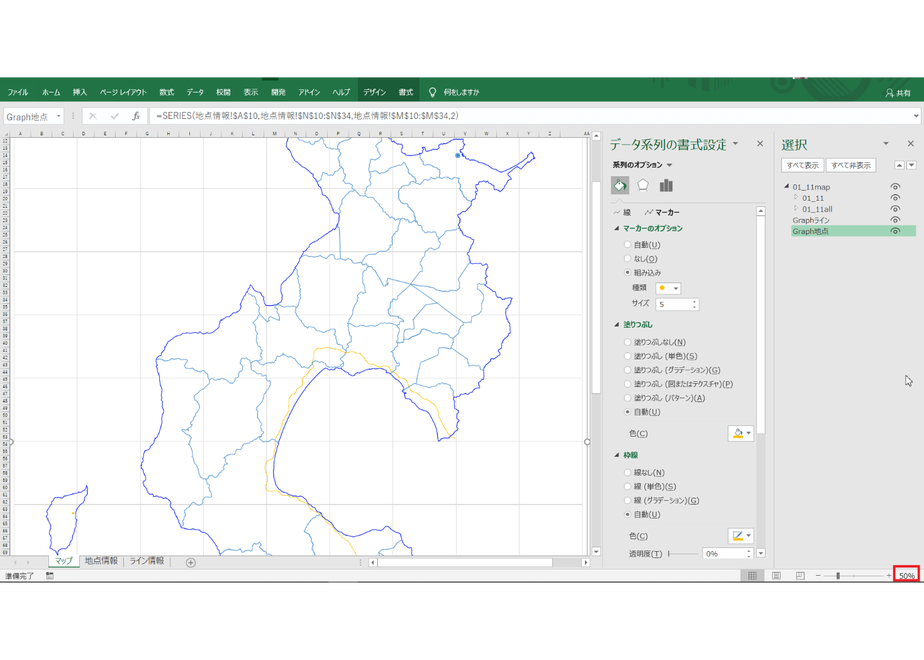This screenshot has width=924, height=660.
Task: Toggle visibility of 01_11map
Action: (x=895, y=187)
